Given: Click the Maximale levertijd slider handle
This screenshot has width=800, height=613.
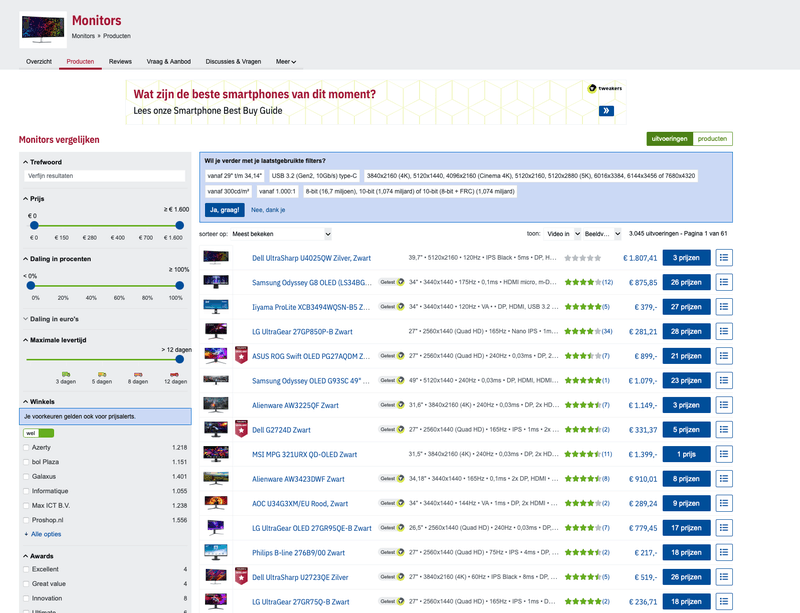Looking at the screenshot, I should [x=180, y=359].
